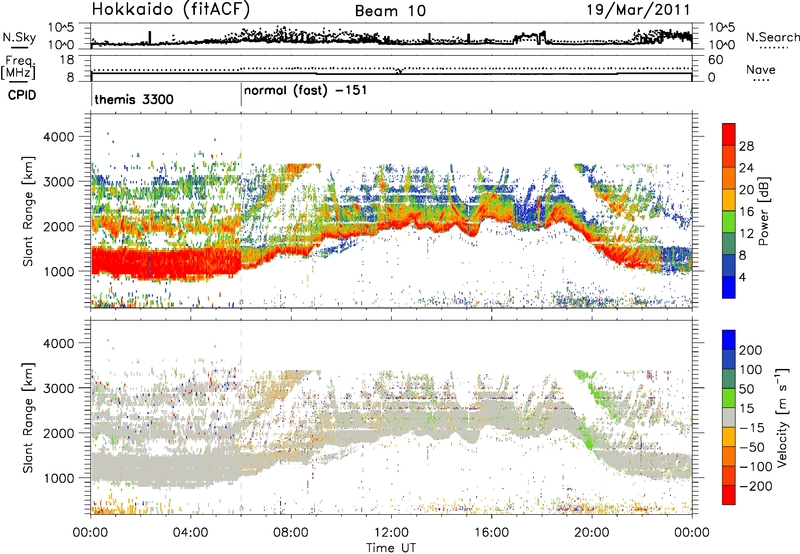Click the "20:00" time tick label

pos(592,533)
